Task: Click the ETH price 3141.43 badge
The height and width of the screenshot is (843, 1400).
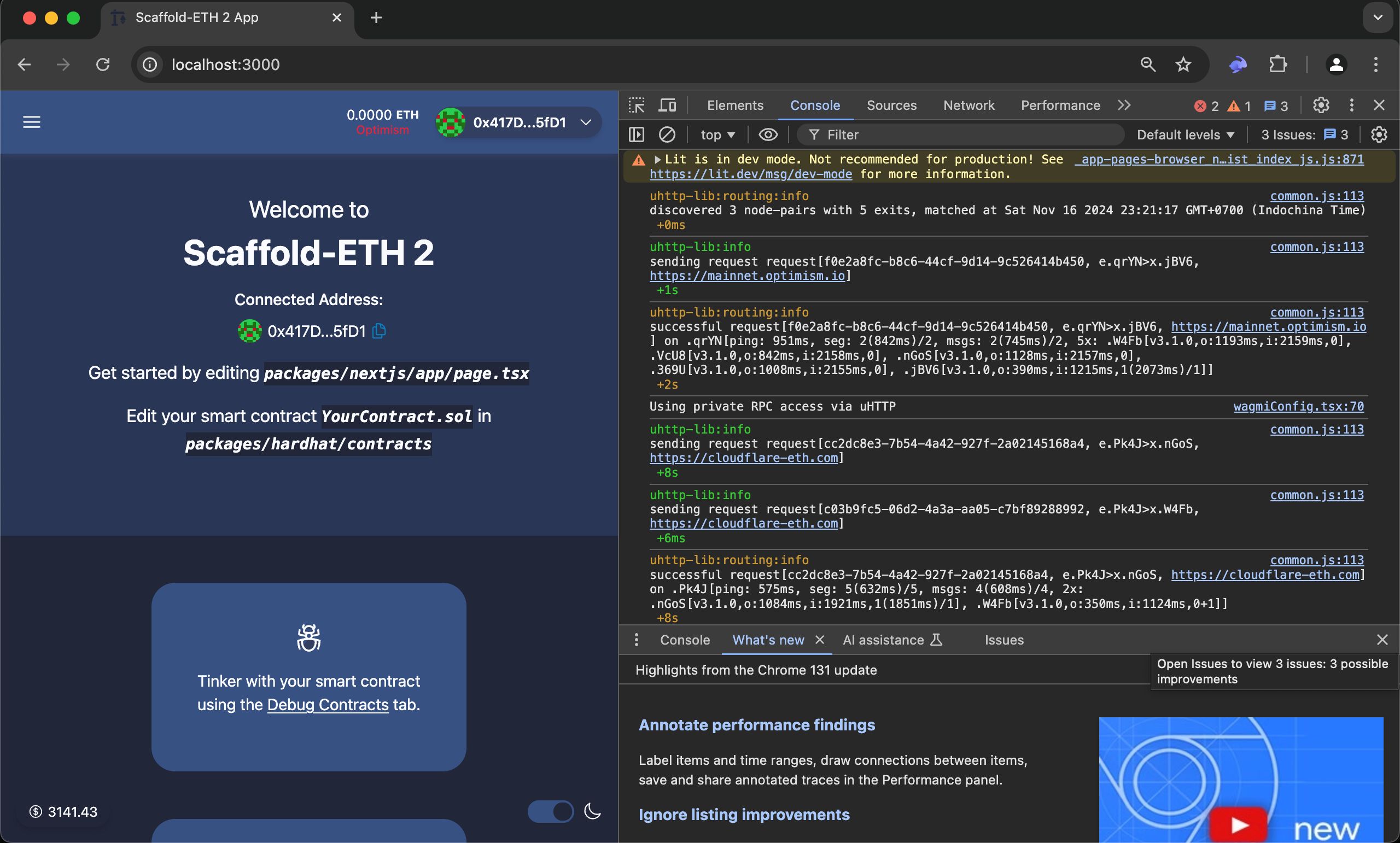Action: point(63,812)
